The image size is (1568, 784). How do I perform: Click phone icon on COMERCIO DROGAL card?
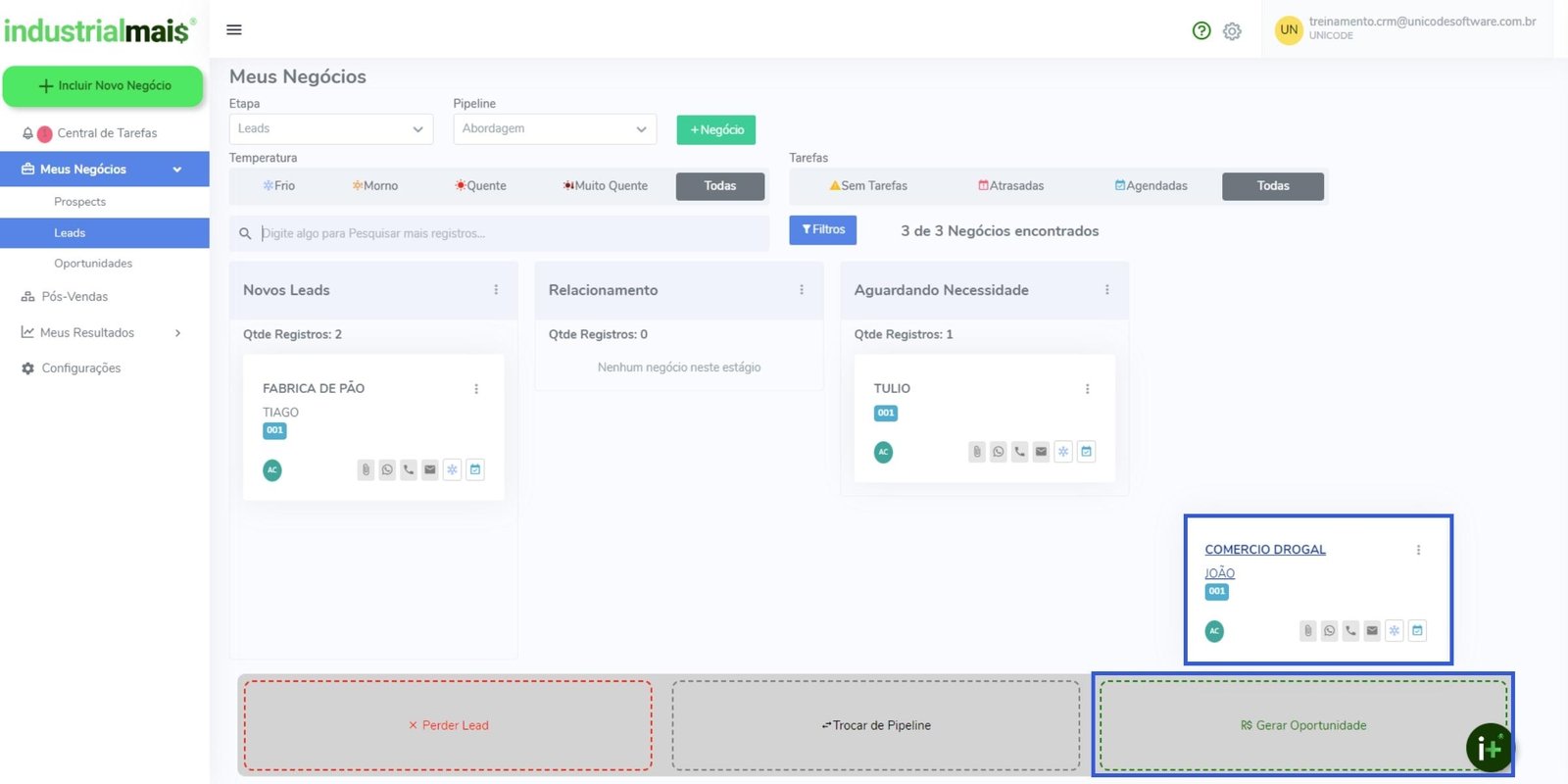(1350, 631)
